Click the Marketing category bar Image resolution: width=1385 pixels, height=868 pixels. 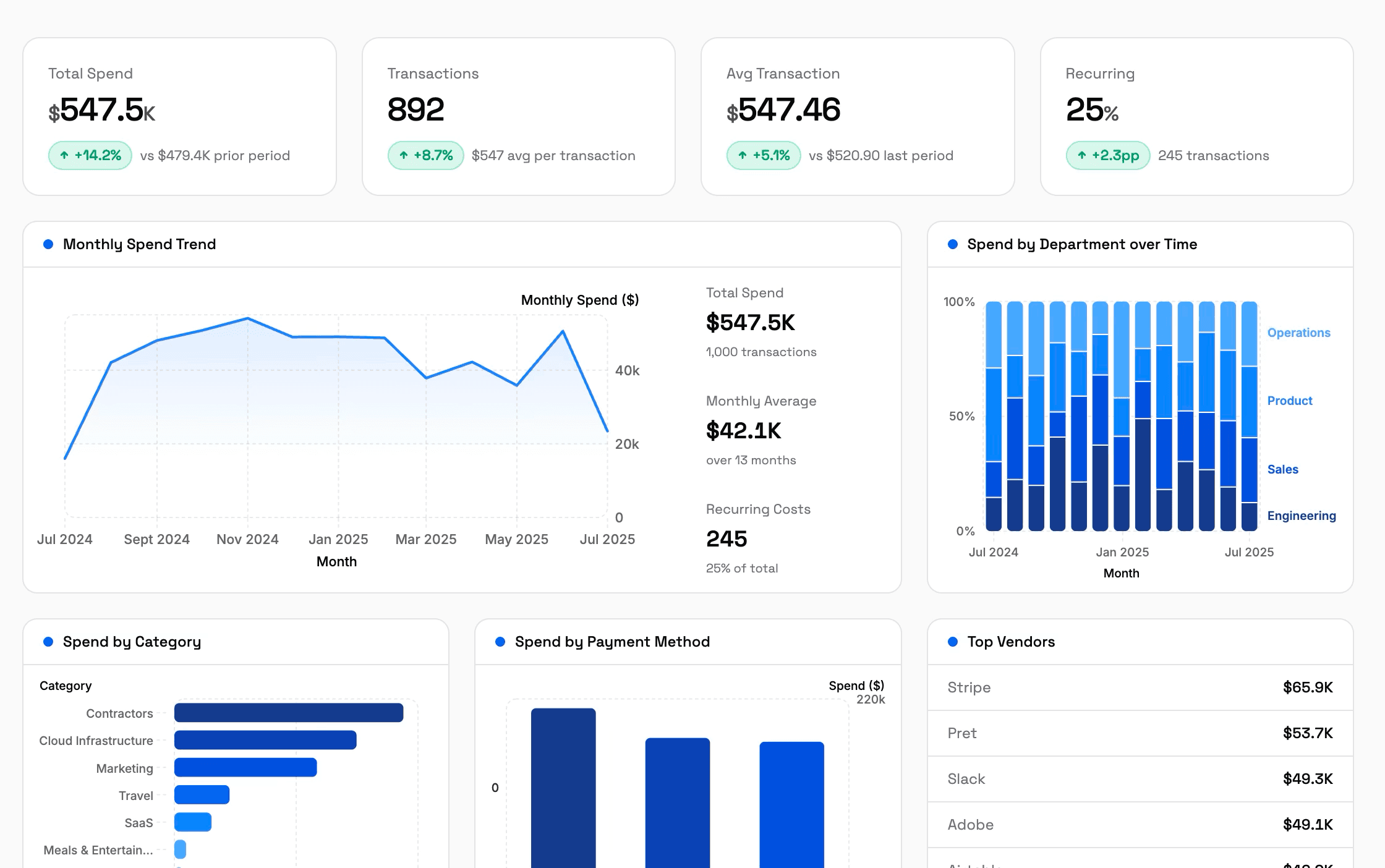pos(245,767)
